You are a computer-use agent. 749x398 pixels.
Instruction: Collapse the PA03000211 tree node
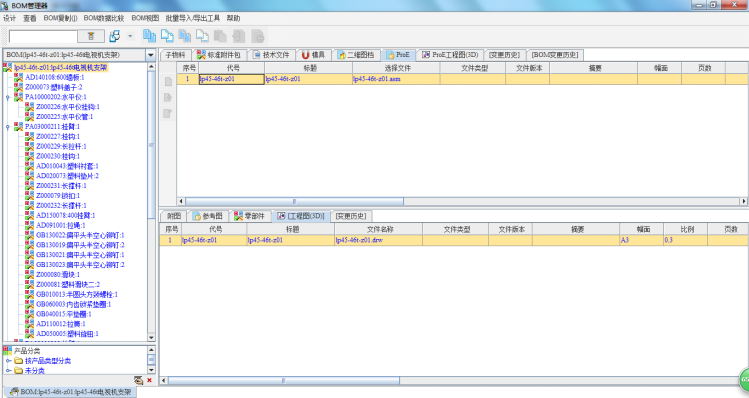coord(8,127)
